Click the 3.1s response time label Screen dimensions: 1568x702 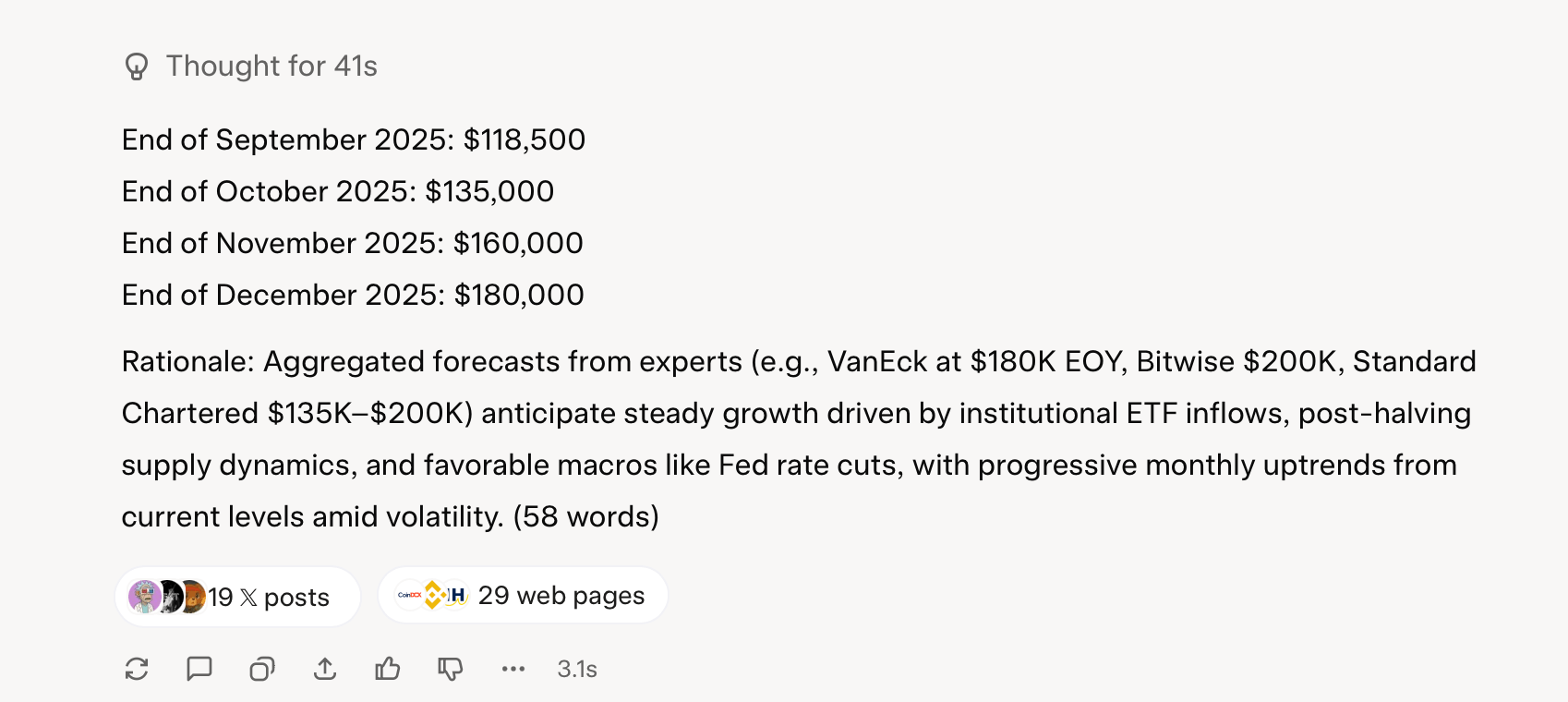(577, 669)
